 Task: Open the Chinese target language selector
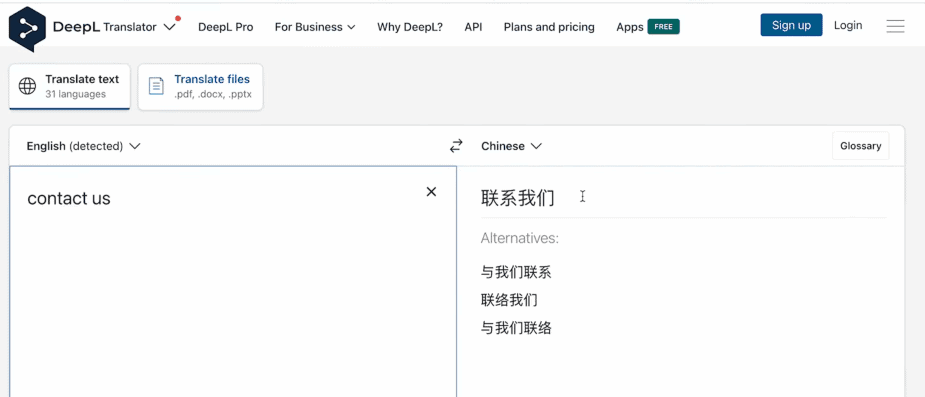click(511, 146)
